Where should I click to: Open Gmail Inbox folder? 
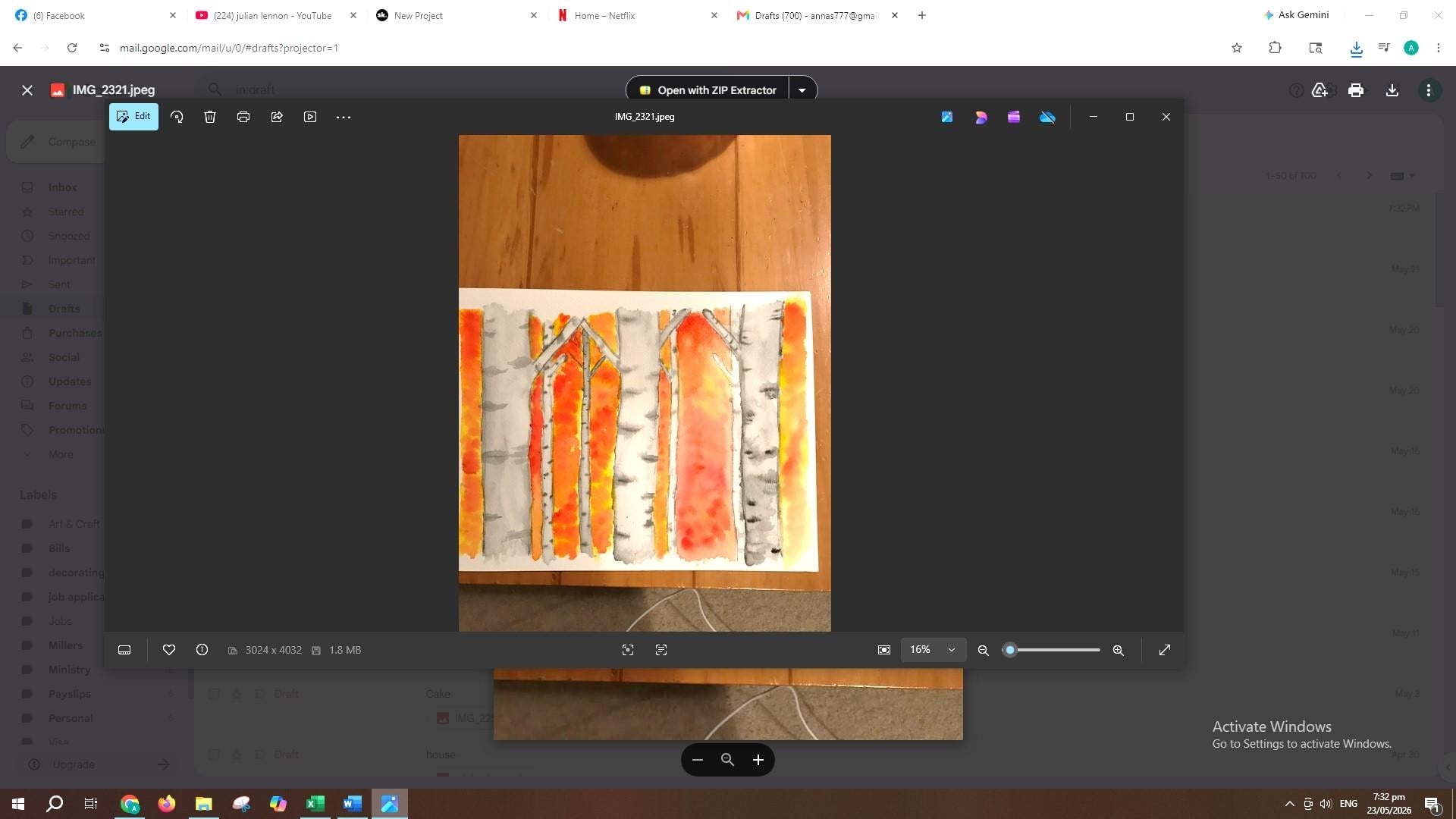pos(62,187)
